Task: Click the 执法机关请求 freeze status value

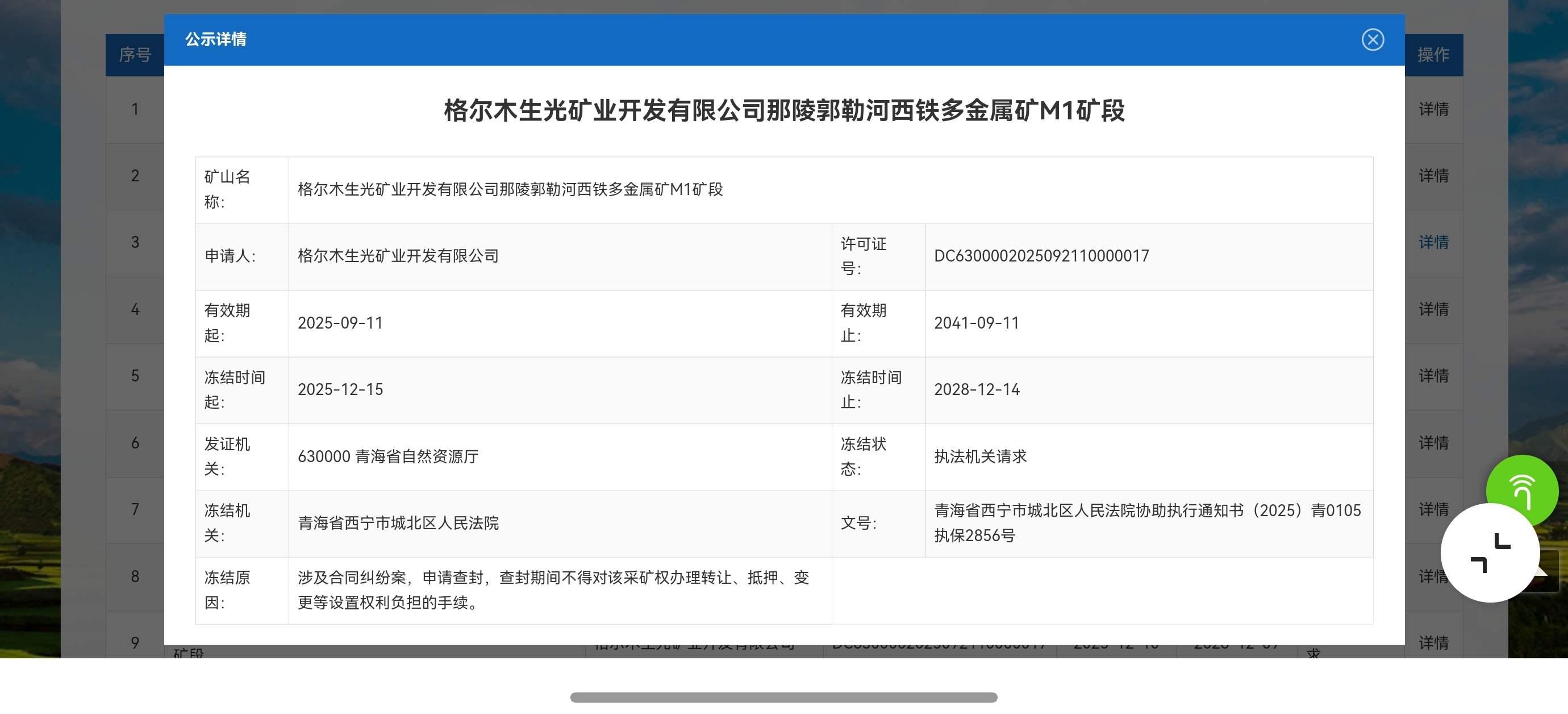Action: coord(980,456)
